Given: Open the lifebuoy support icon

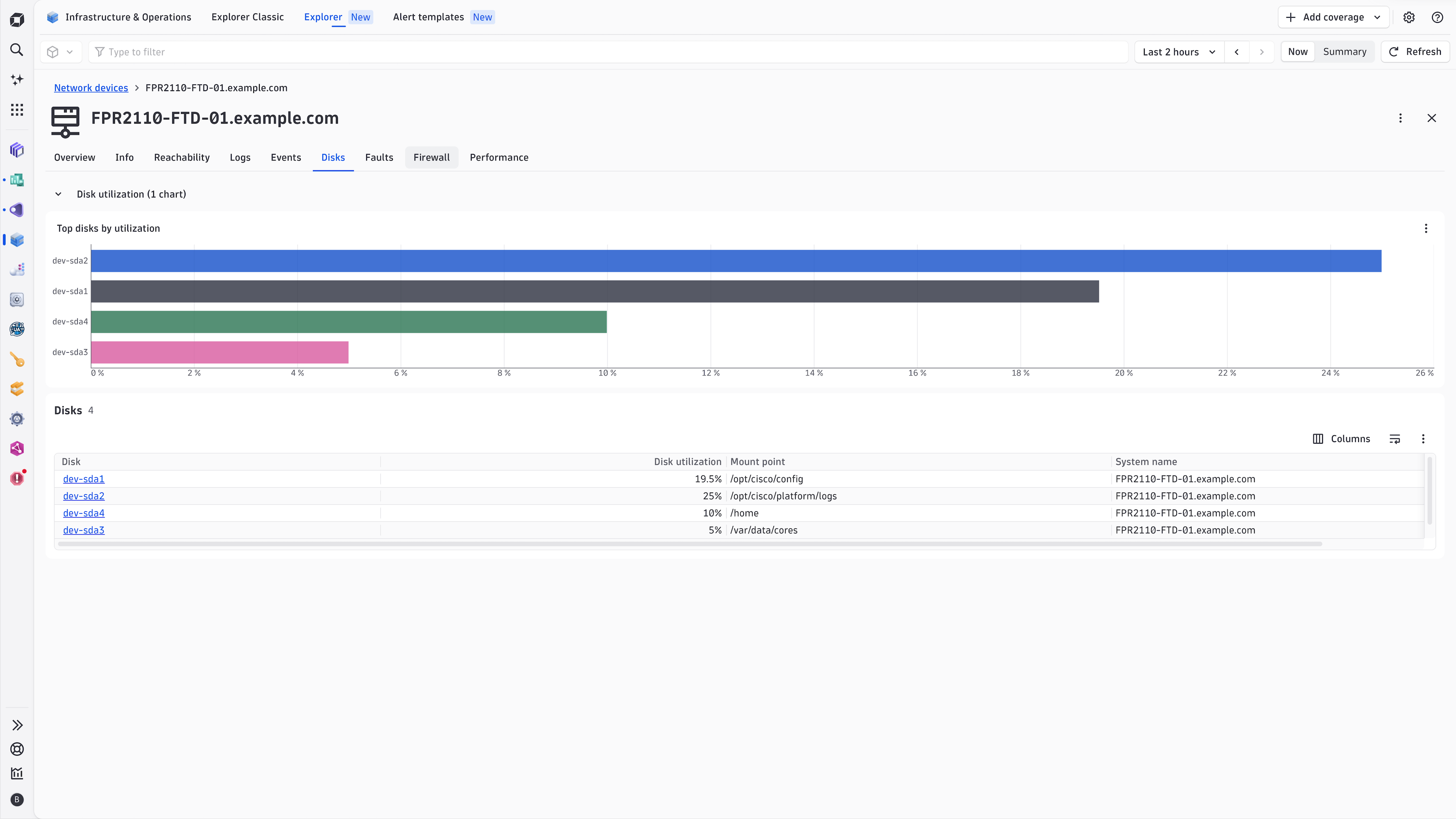Looking at the screenshot, I should 17,750.
